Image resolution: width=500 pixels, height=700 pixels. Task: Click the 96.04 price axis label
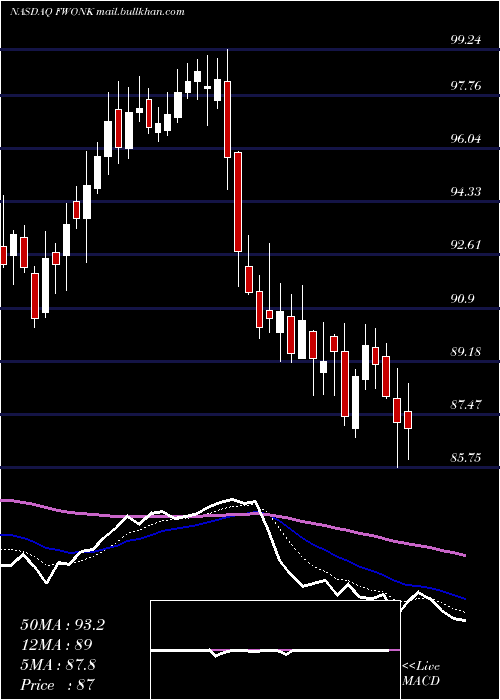[x=466, y=138]
